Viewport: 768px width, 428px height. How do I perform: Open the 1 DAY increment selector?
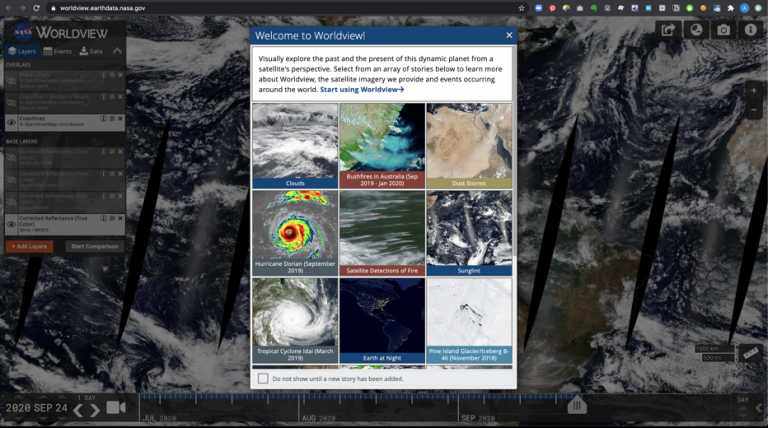[86, 398]
